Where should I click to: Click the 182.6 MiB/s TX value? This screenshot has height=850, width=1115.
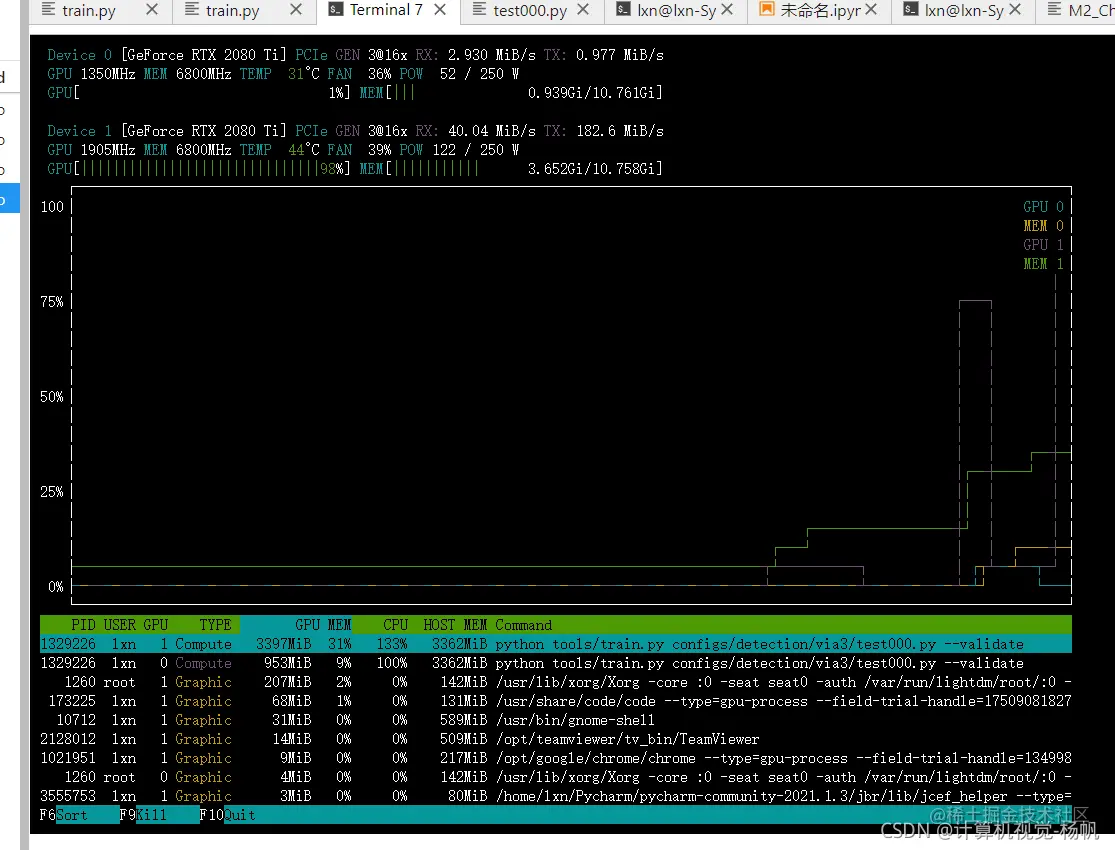pos(619,131)
